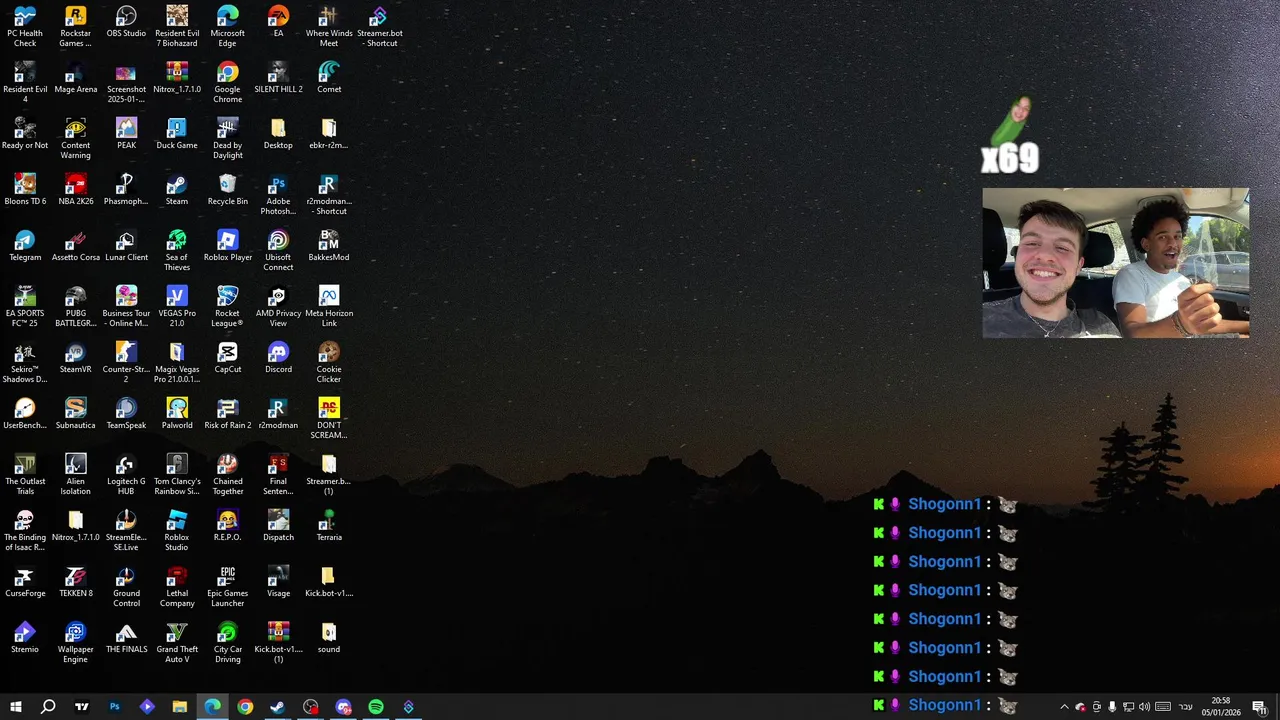The image size is (1280, 720).
Task: Open volume control in system tray
Action: point(1144,707)
